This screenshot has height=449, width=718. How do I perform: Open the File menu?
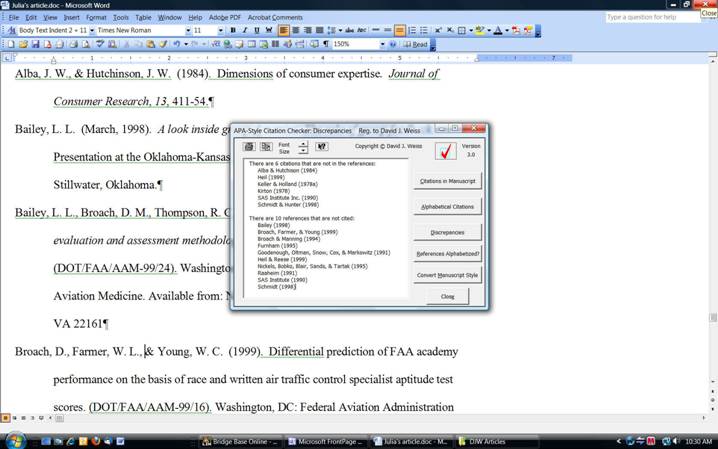click(x=14, y=17)
